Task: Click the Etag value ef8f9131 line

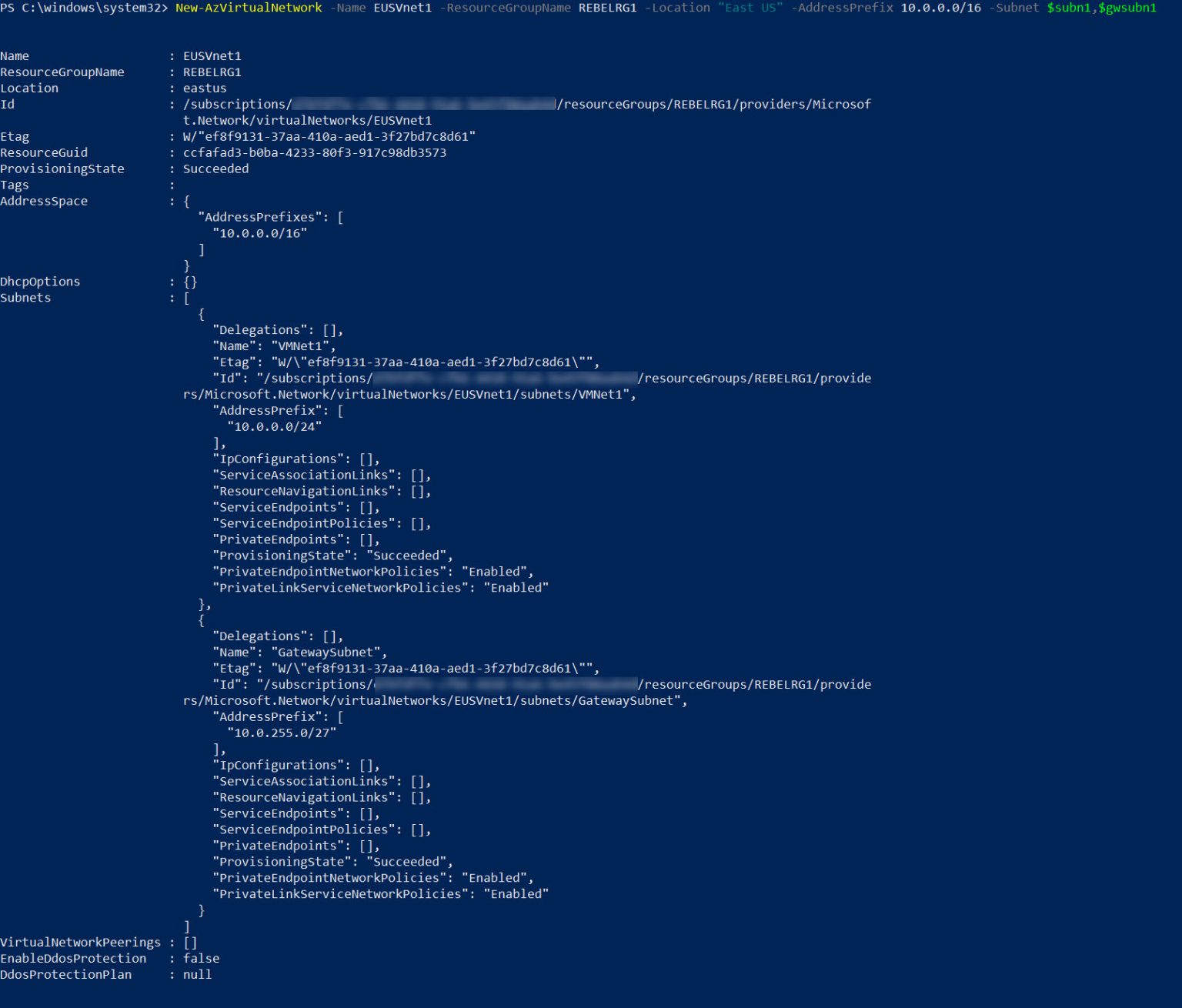Action: pyautogui.click(x=329, y=136)
